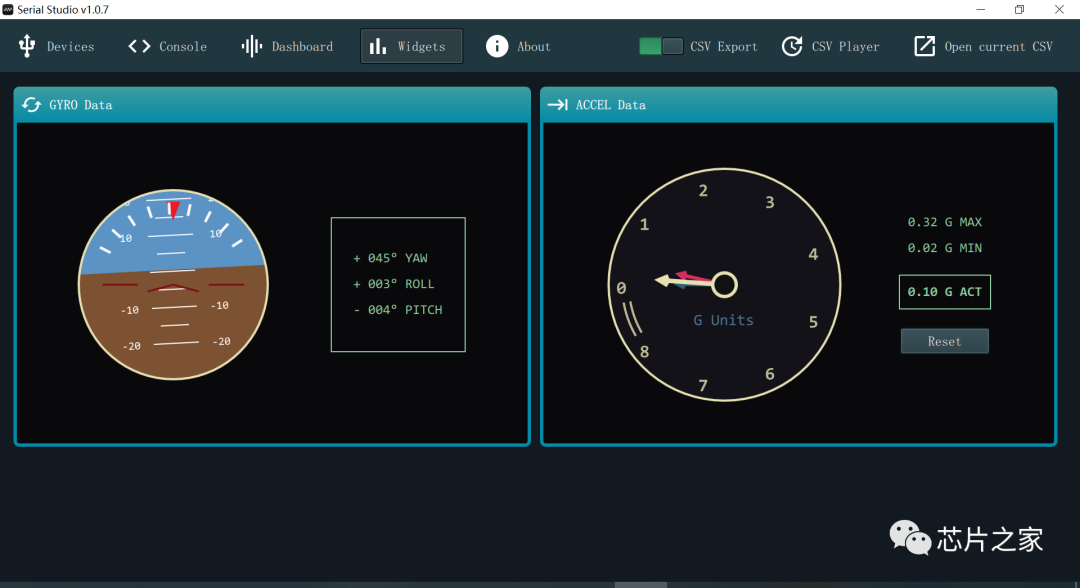Click the GYRO Data refresh icon

click(32, 105)
